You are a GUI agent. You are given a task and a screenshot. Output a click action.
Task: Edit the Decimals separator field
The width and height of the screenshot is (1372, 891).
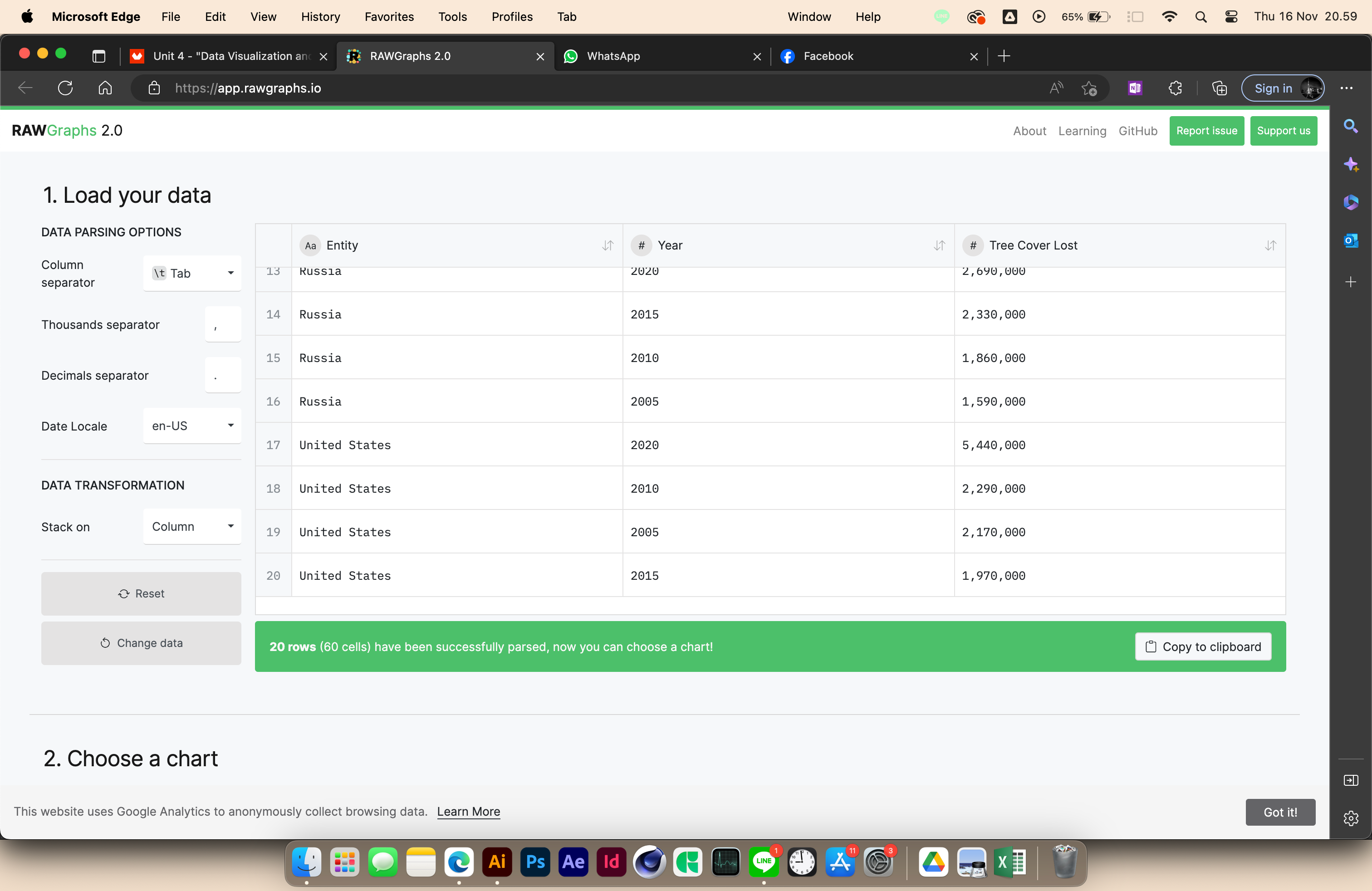point(223,375)
